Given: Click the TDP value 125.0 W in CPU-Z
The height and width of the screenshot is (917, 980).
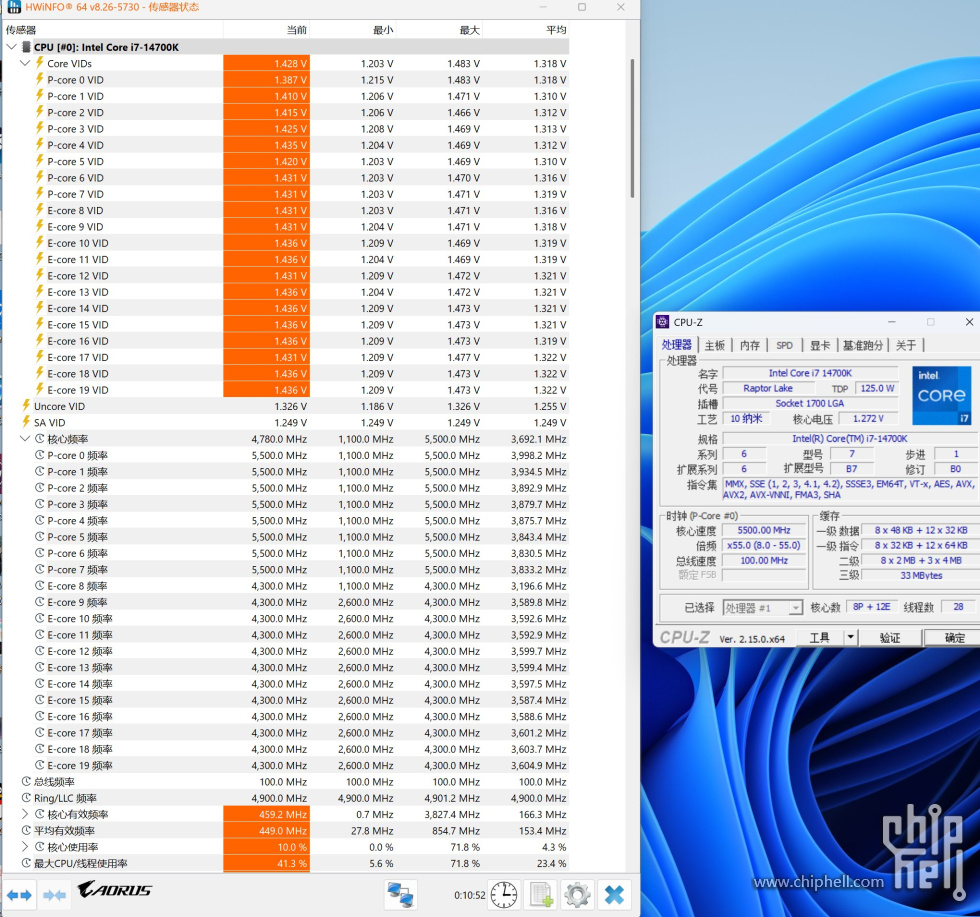Looking at the screenshot, I should click(877, 388).
